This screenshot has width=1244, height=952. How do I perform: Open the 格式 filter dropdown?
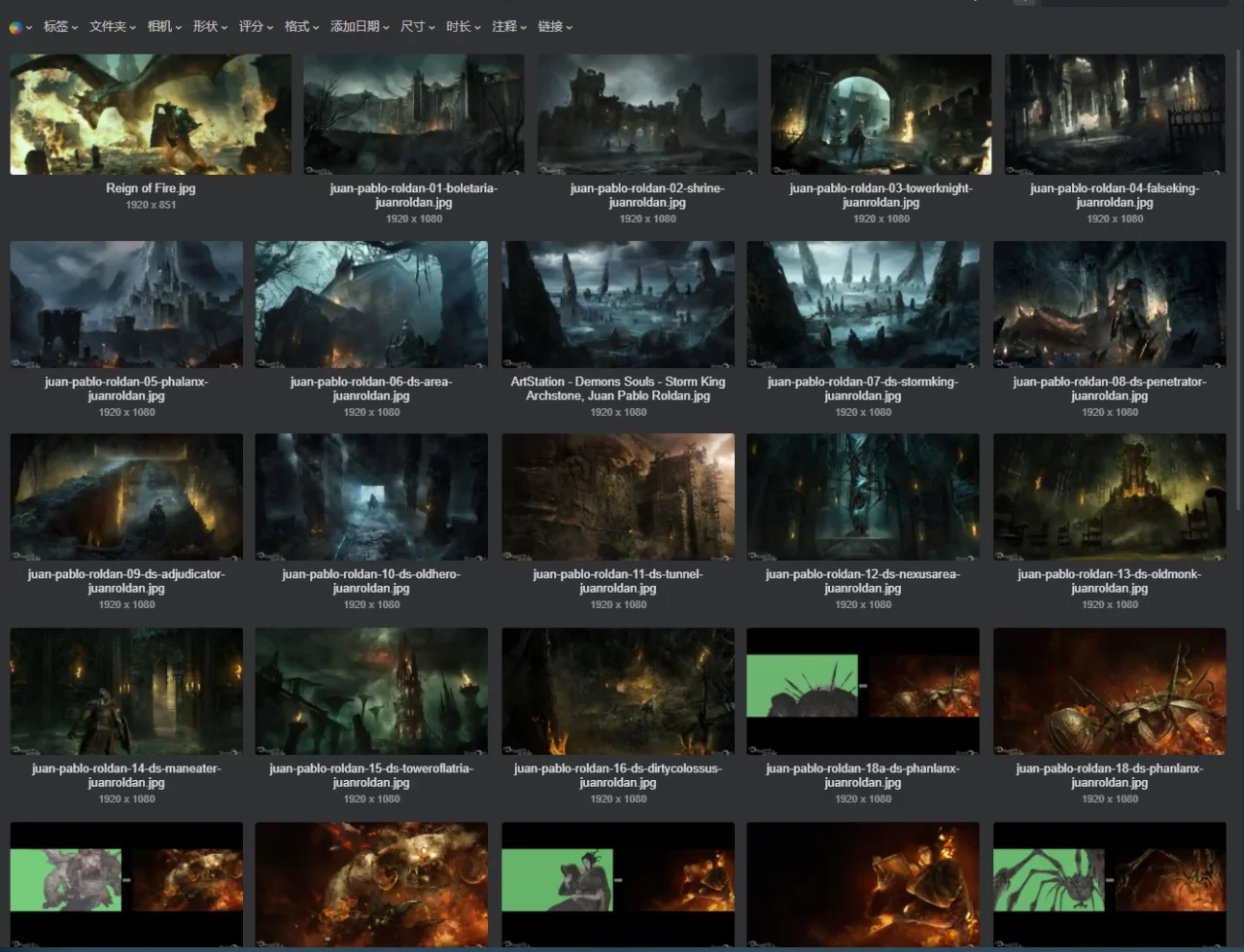click(301, 27)
